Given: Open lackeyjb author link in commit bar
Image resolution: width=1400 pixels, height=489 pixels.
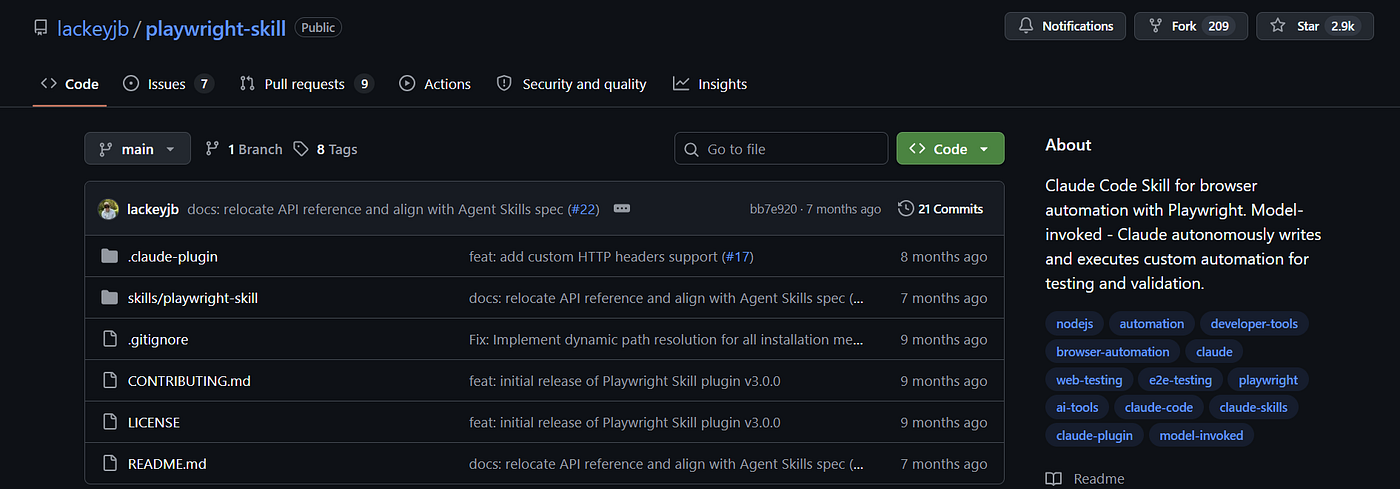Looking at the screenshot, I should click(153, 209).
